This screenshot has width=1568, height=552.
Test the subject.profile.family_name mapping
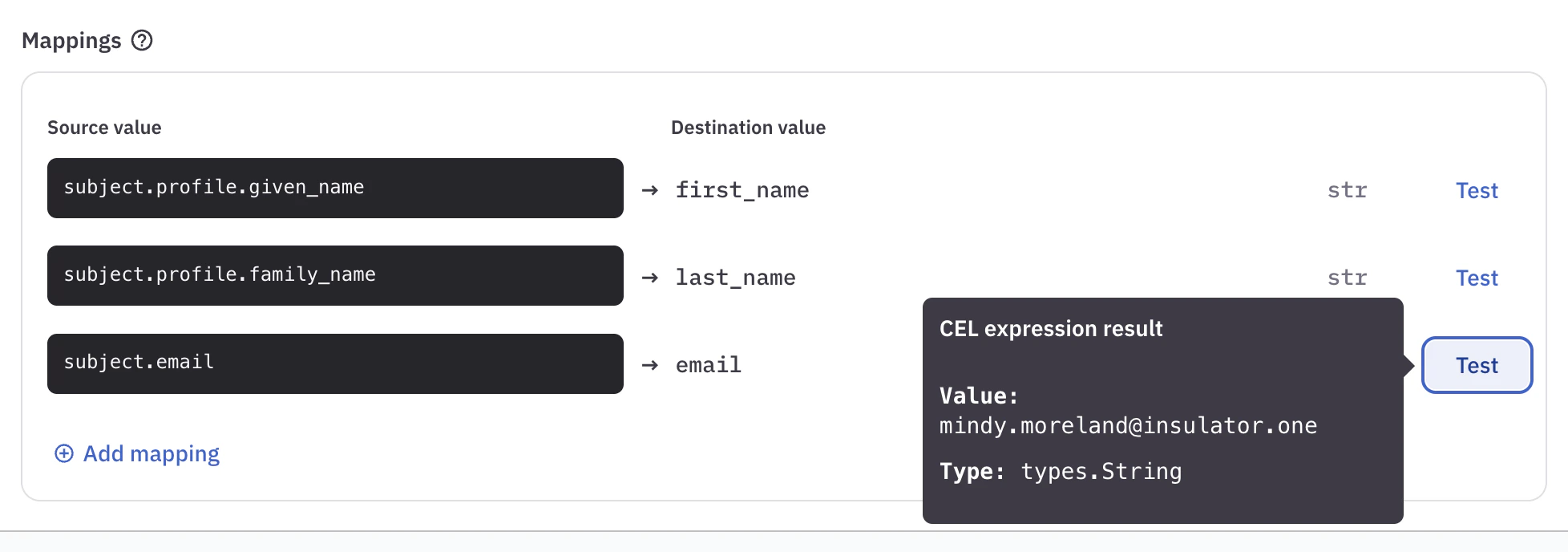[x=1477, y=277]
